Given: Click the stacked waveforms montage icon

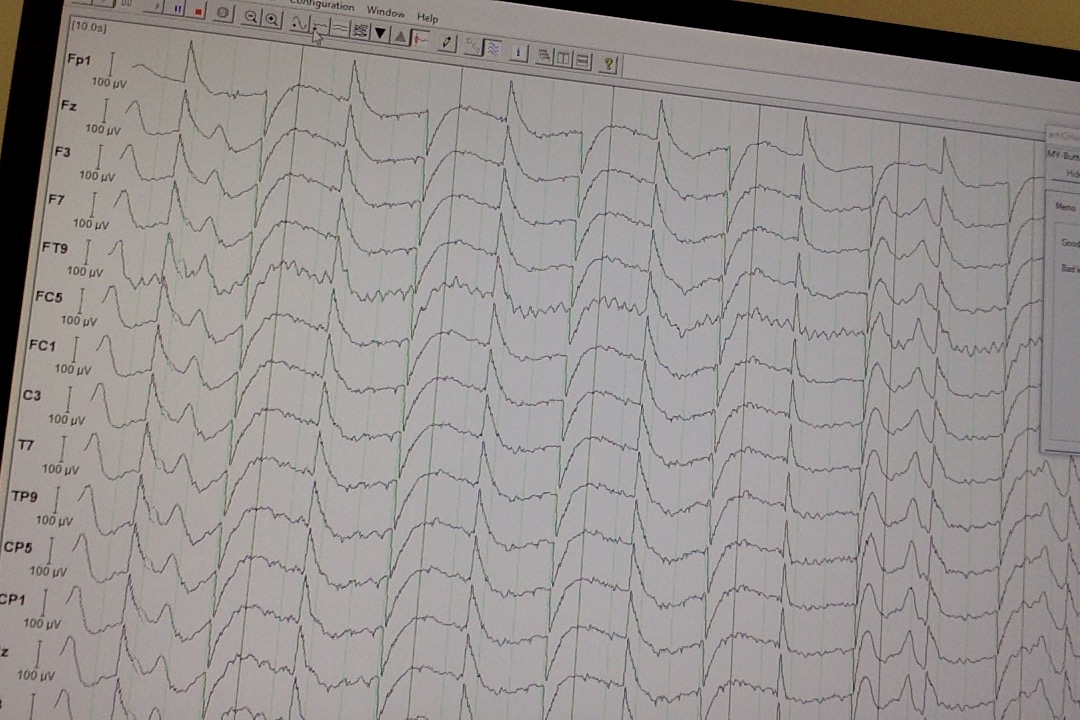Looking at the screenshot, I should click(360, 31).
